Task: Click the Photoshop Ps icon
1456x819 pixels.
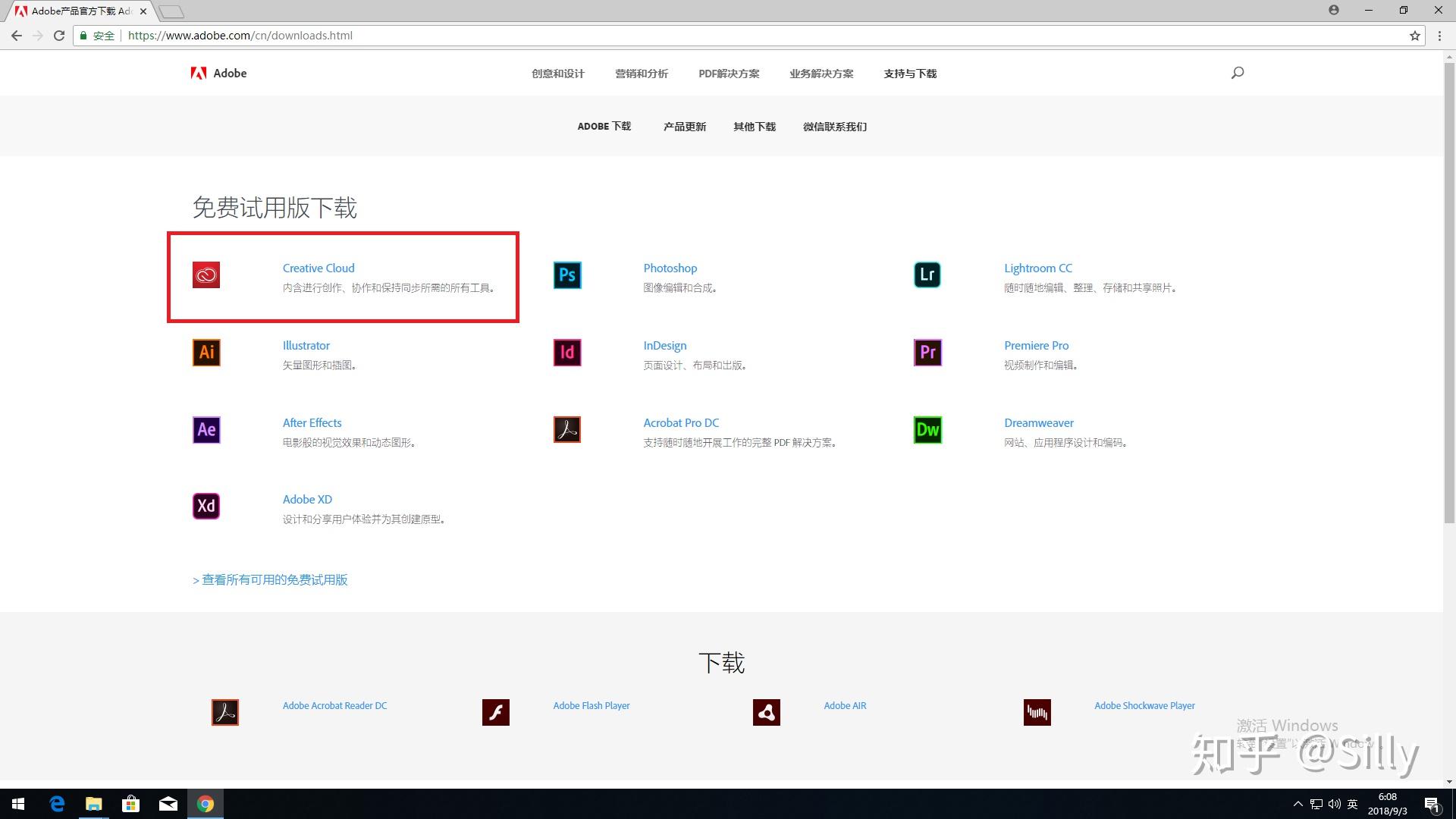Action: point(567,275)
